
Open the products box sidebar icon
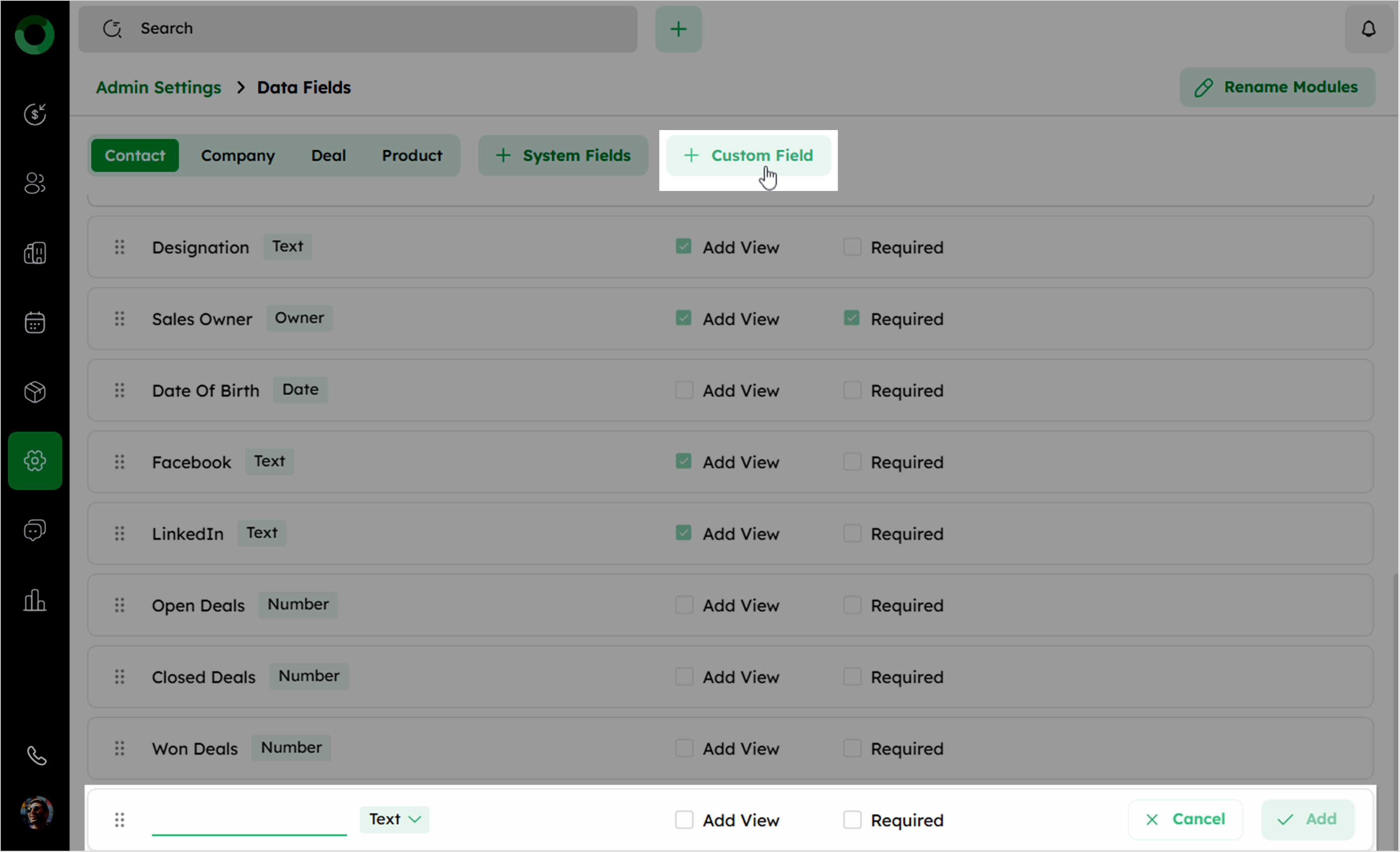coord(35,392)
